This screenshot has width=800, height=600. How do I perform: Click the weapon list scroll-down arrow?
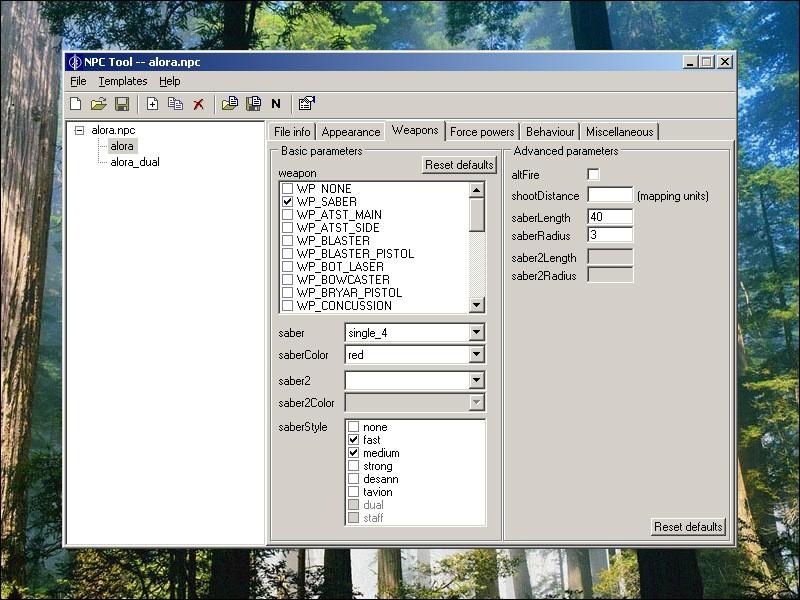tap(477, 305)
